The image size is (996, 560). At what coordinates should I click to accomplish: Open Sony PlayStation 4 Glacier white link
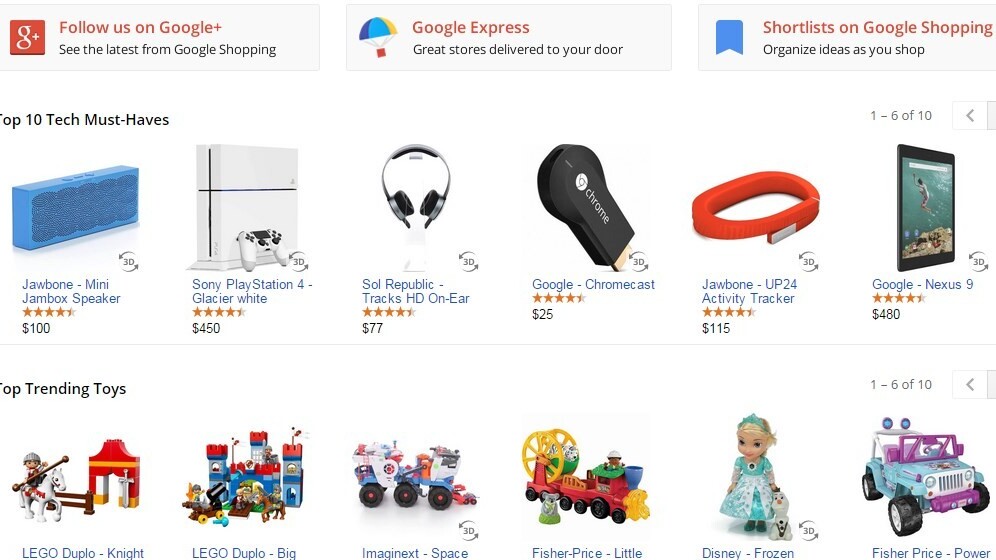point(252,291)
